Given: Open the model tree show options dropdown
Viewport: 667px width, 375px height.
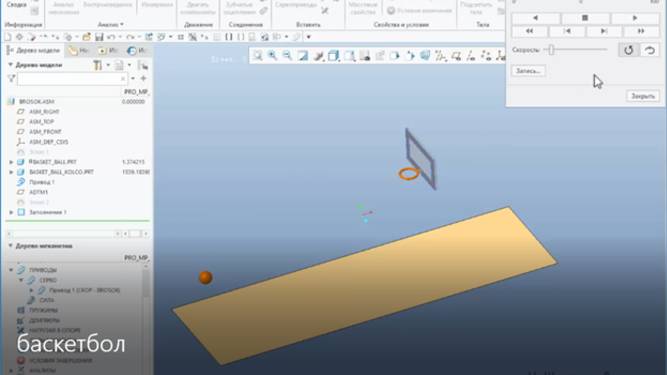Looking at the screenshot, I should tap(123, 65).
